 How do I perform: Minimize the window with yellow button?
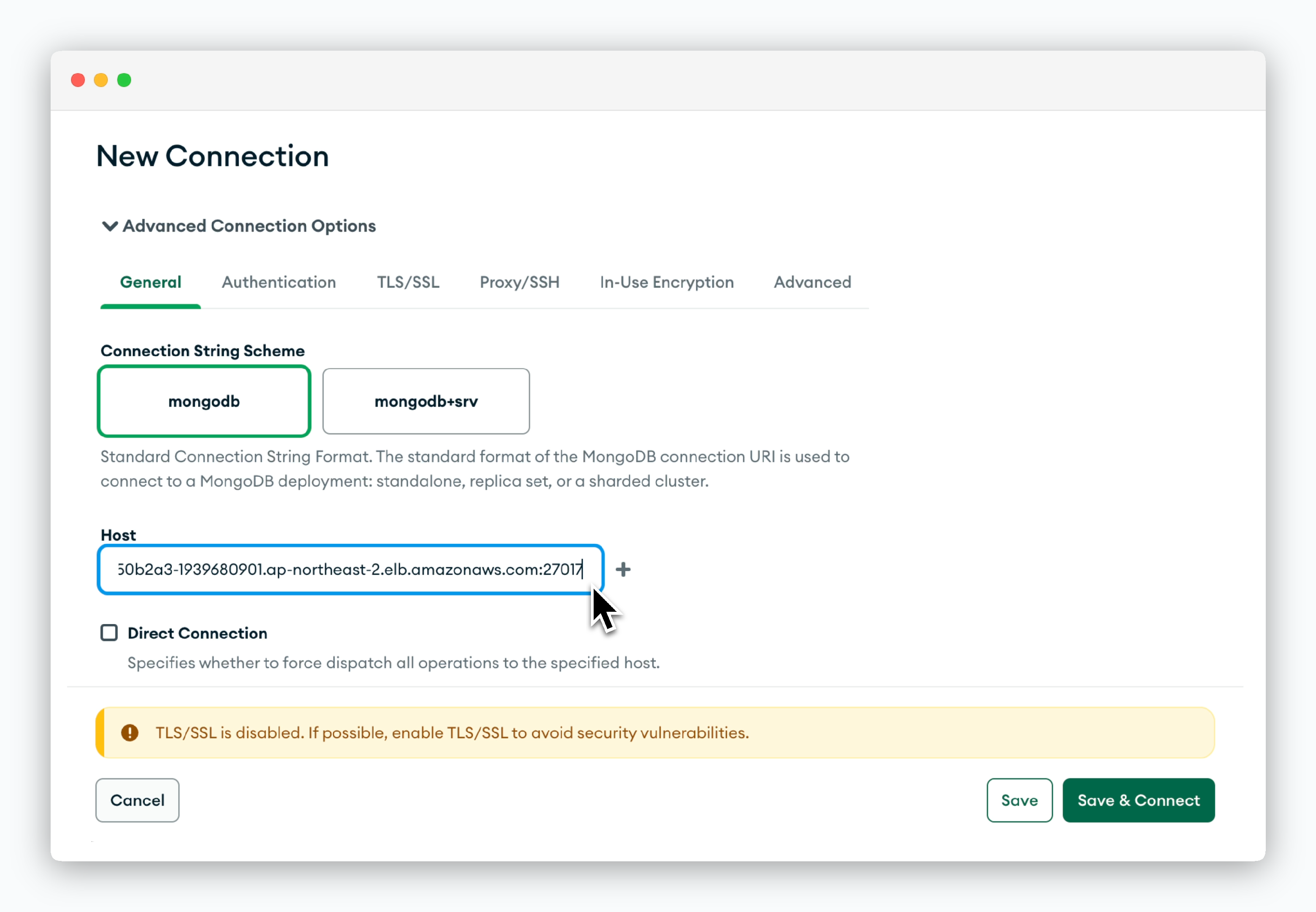(101, 80)
